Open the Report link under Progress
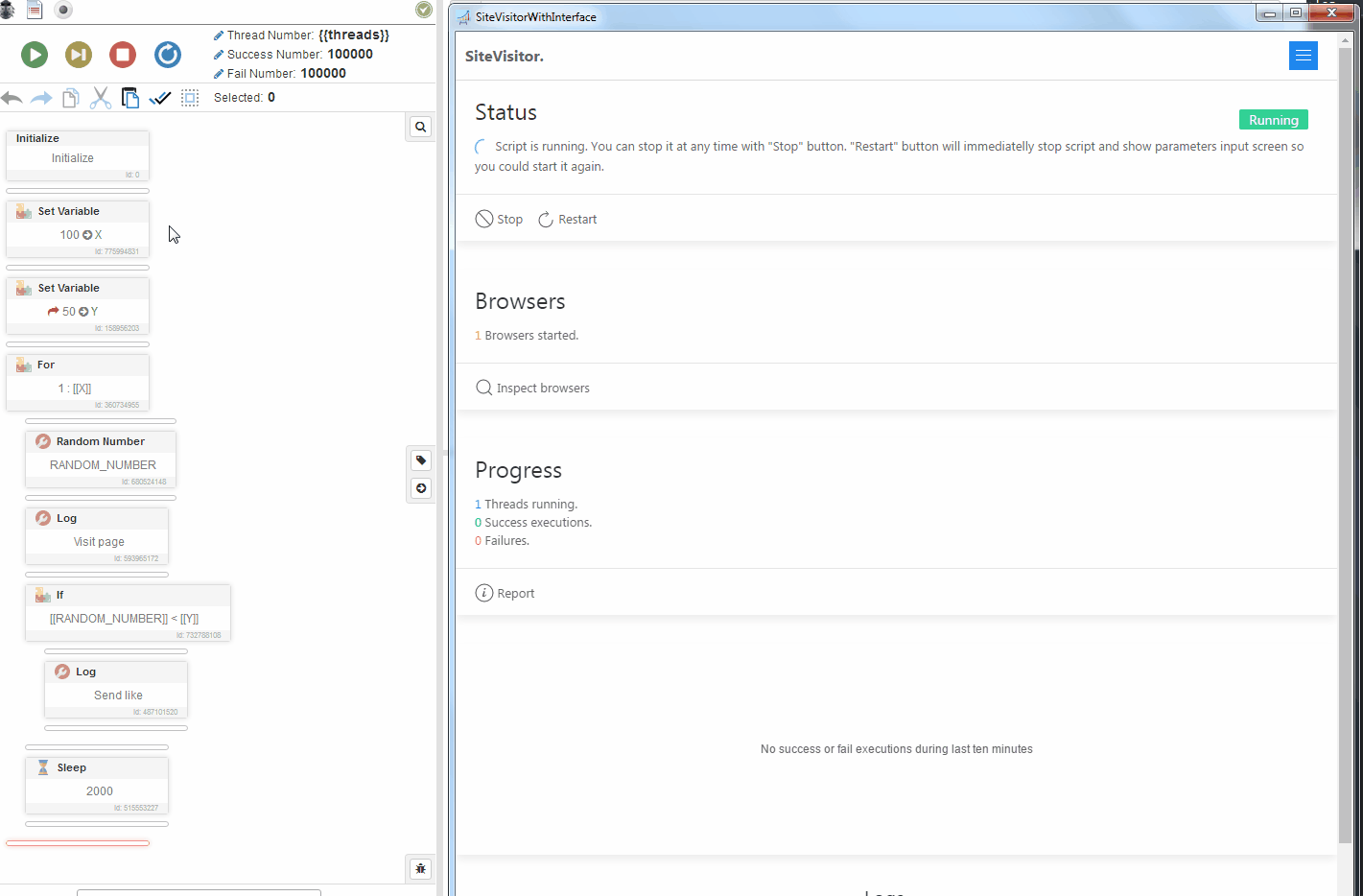This screenshot has width=1363, height=896. (x=505, y=594)
